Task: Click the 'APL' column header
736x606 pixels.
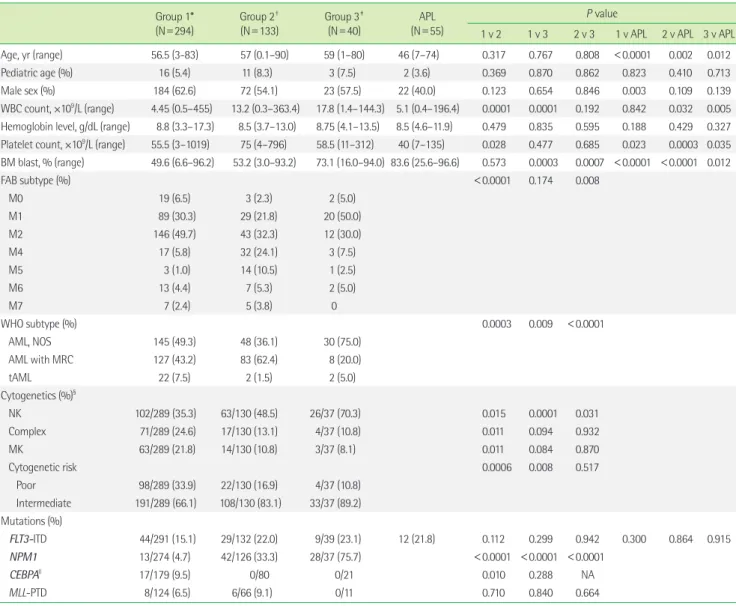Action: 427,23
